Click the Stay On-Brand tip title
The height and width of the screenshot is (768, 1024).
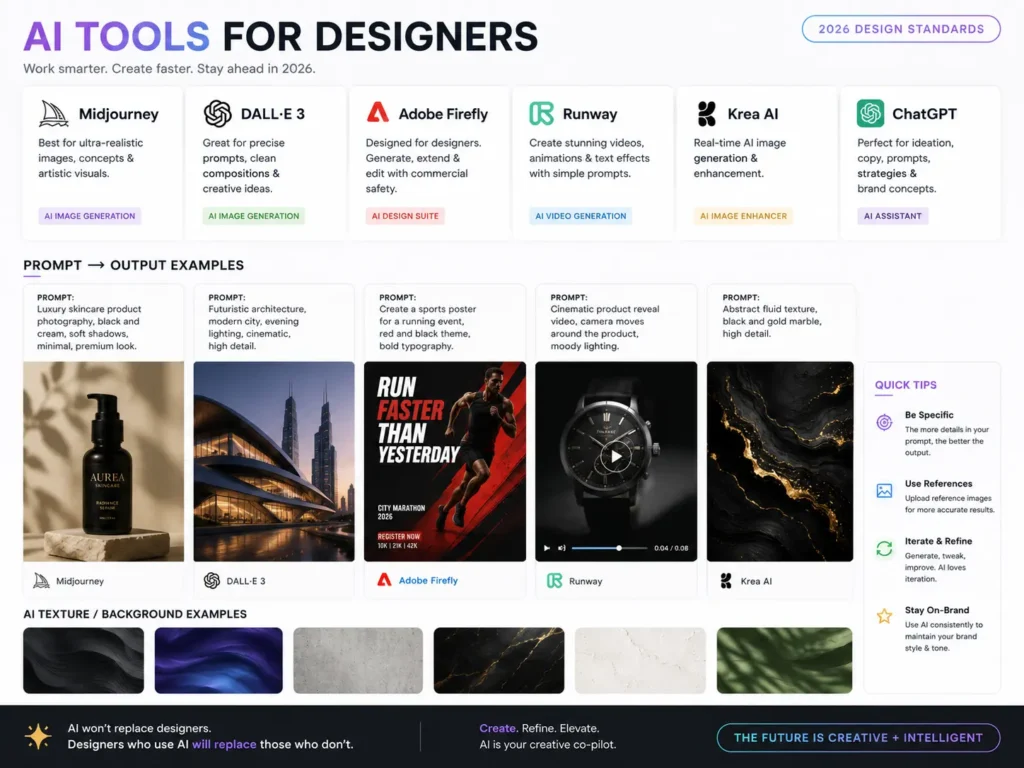pos(936,610)
